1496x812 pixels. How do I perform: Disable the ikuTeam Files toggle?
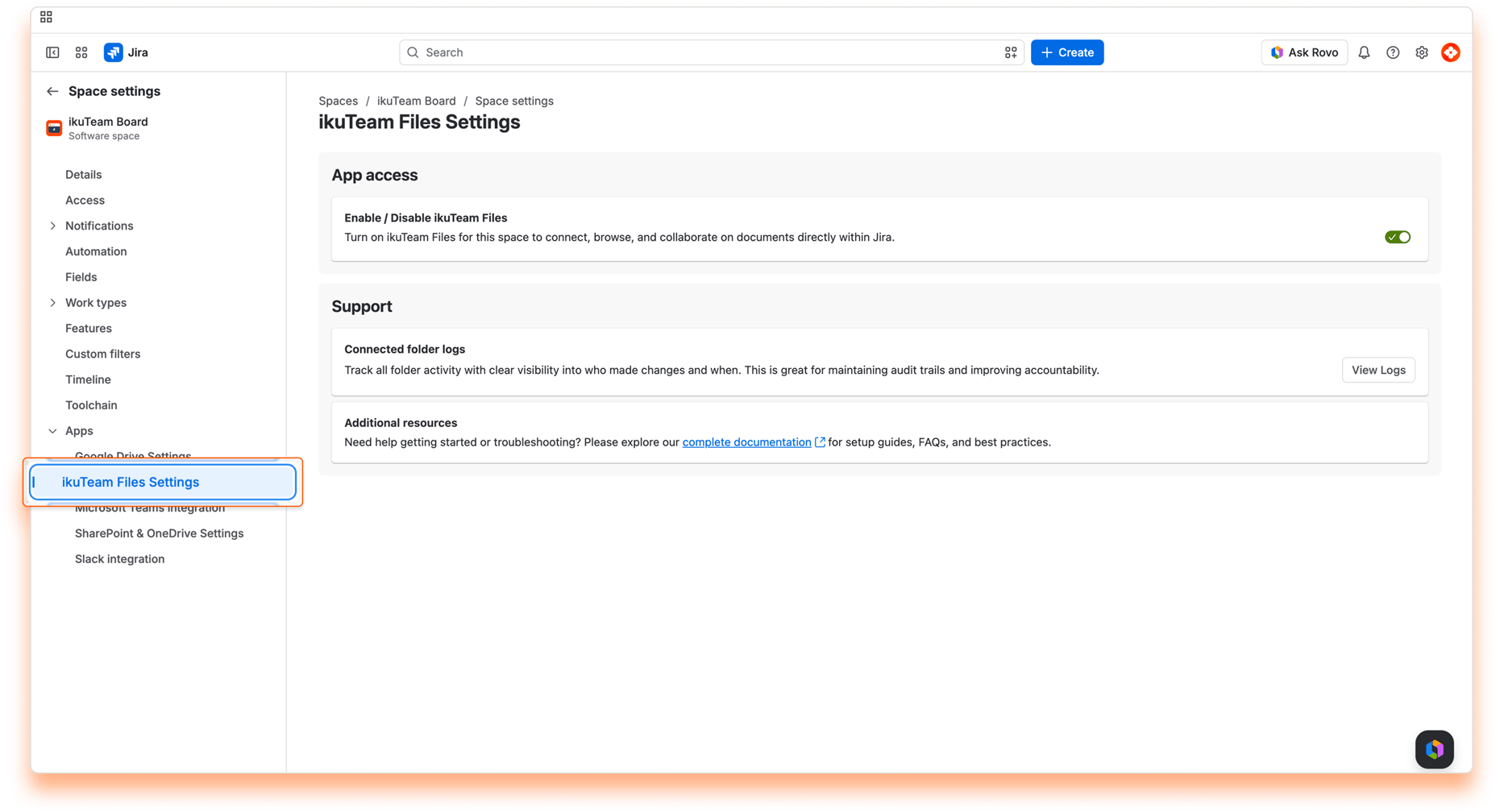pyautogui.click(x=1398, y=237)
